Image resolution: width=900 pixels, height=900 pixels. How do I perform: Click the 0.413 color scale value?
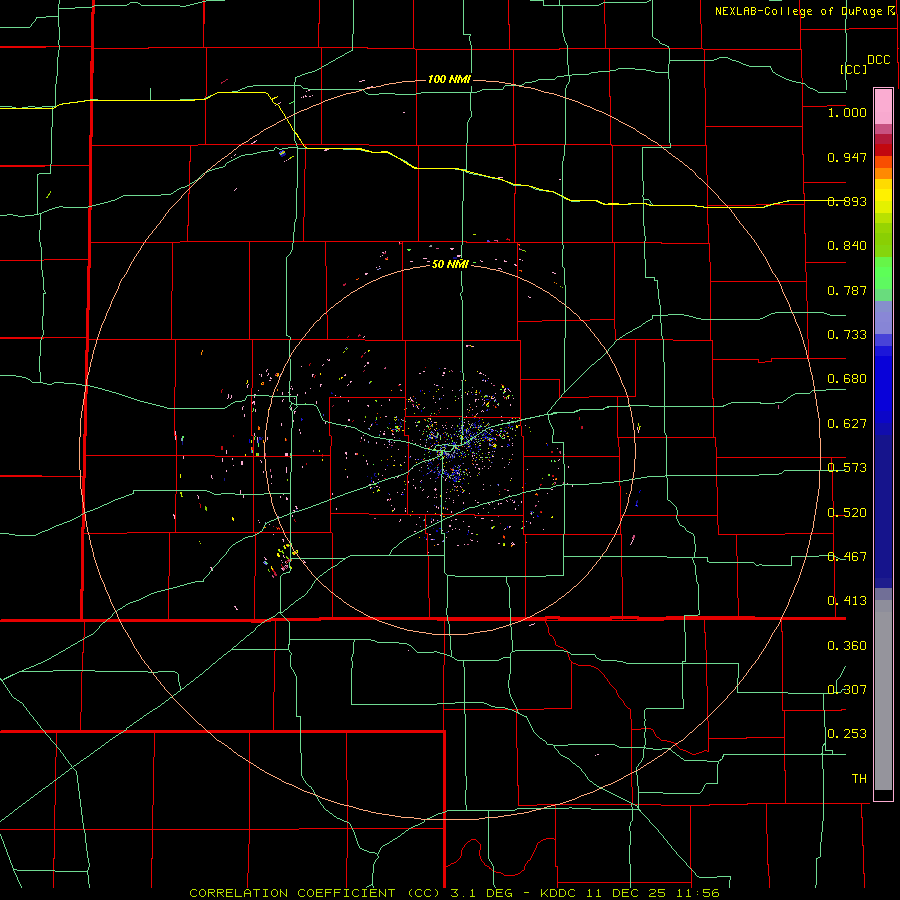coord(847,601)
